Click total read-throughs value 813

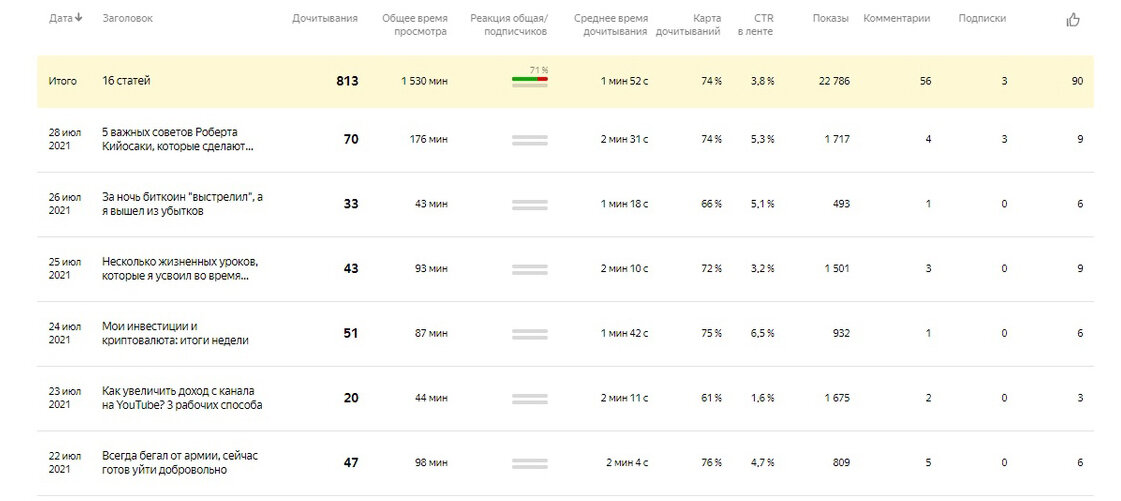point(347,81)
